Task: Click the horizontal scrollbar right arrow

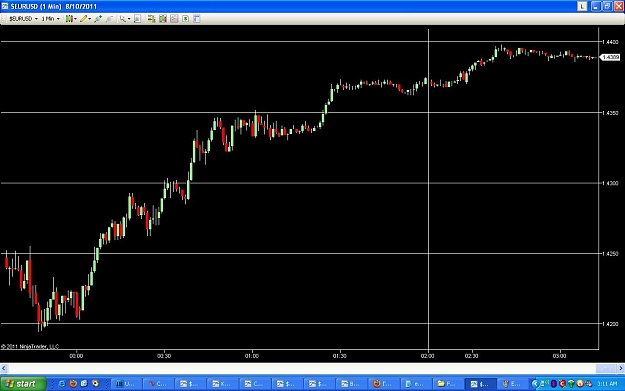Action: (621, 369)
